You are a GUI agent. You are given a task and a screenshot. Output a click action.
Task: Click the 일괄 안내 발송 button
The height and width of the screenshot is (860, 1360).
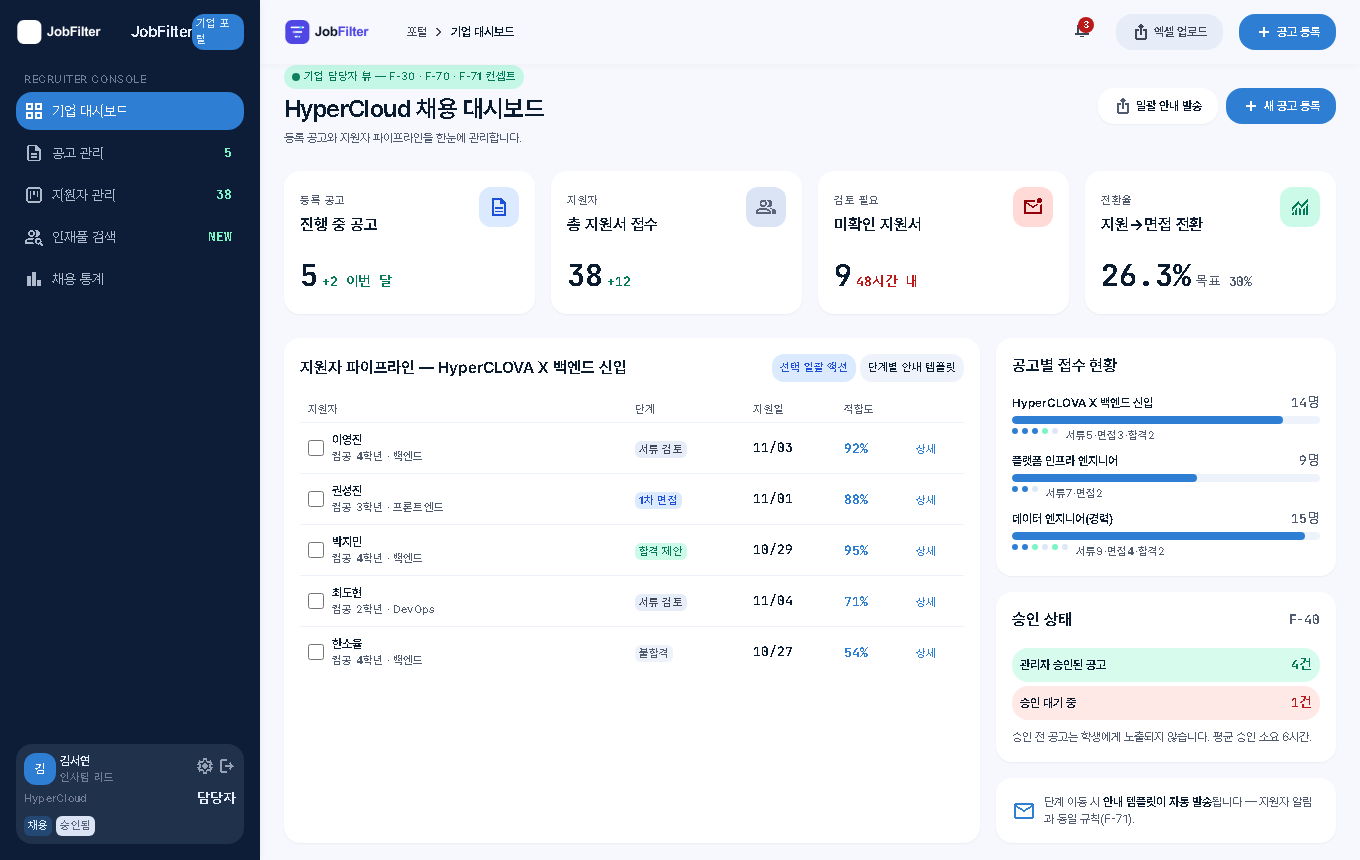click(x=1158, y=106)
